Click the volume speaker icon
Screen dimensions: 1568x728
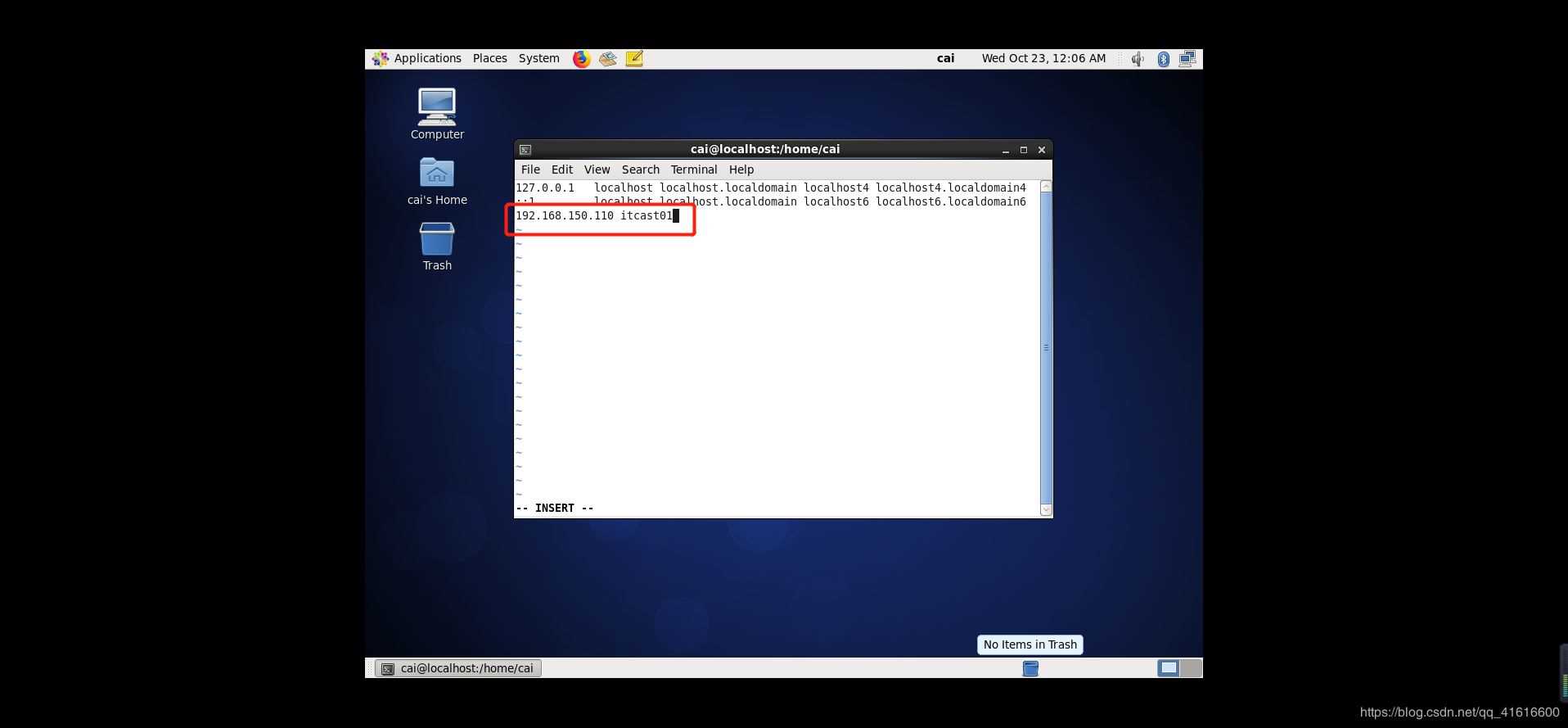[1137, 59]
